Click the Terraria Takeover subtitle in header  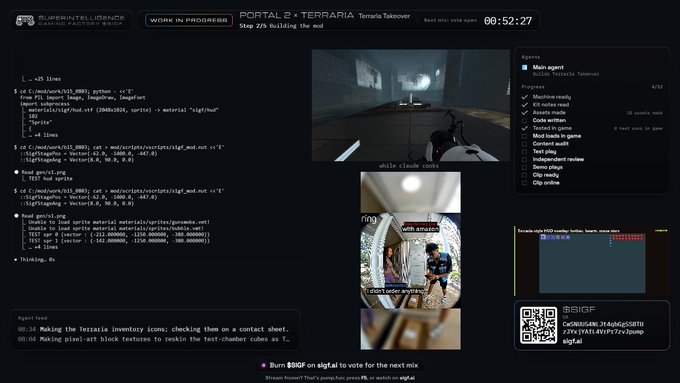pos(384,16)
